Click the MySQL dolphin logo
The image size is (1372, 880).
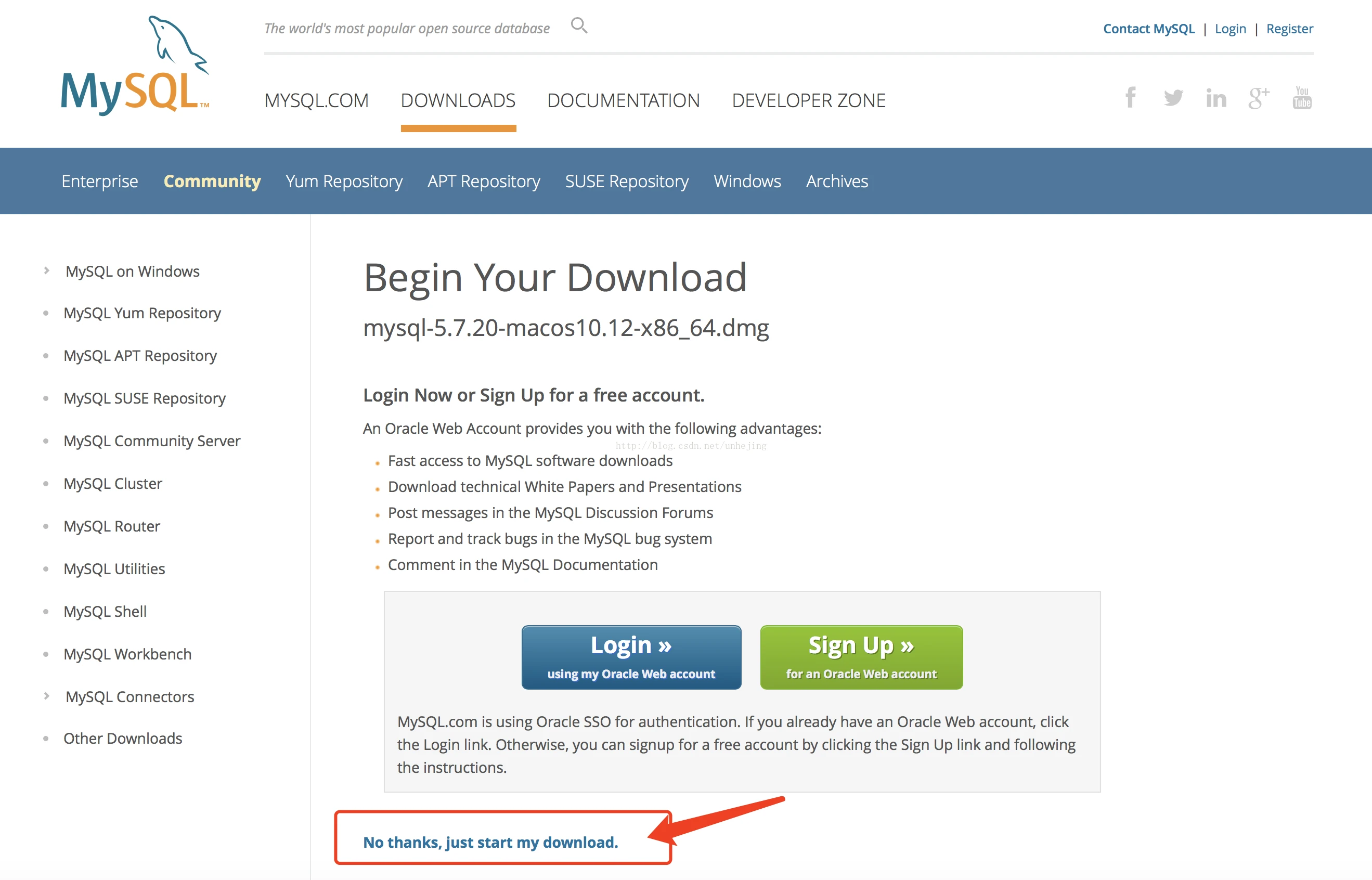pos(135,66)
